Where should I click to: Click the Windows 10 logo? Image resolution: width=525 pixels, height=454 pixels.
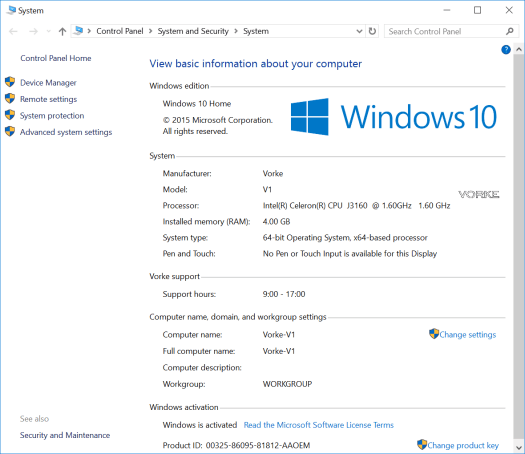point(394,117)
